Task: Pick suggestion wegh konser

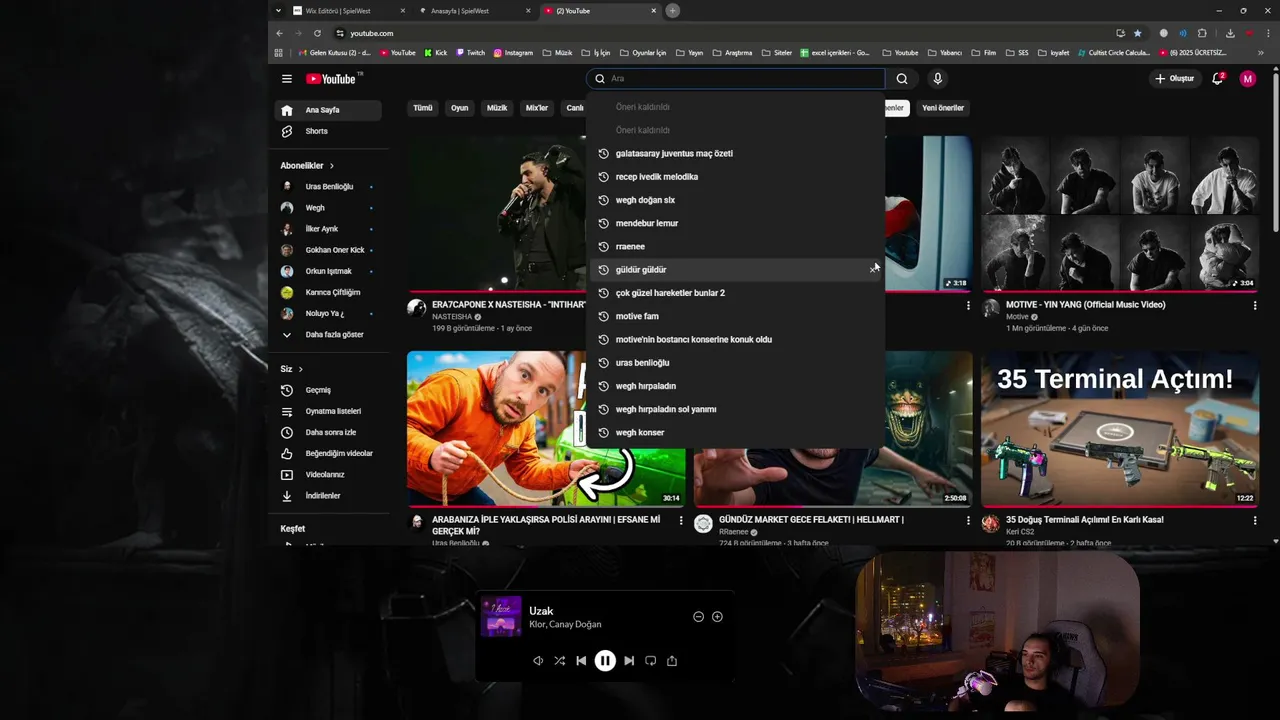Action: click(x=735, y=433)
